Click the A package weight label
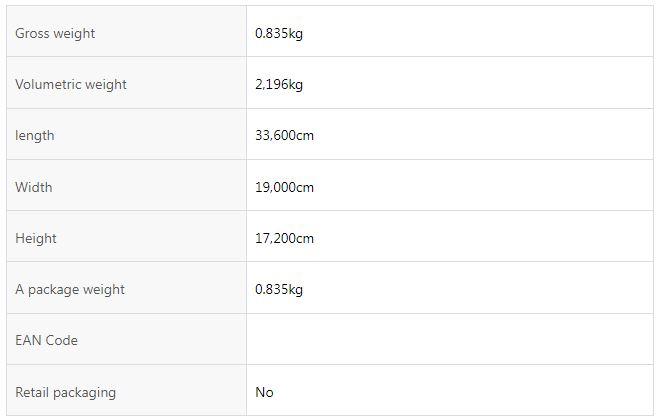The image size is (658, 420). click(x=70, y=290)
